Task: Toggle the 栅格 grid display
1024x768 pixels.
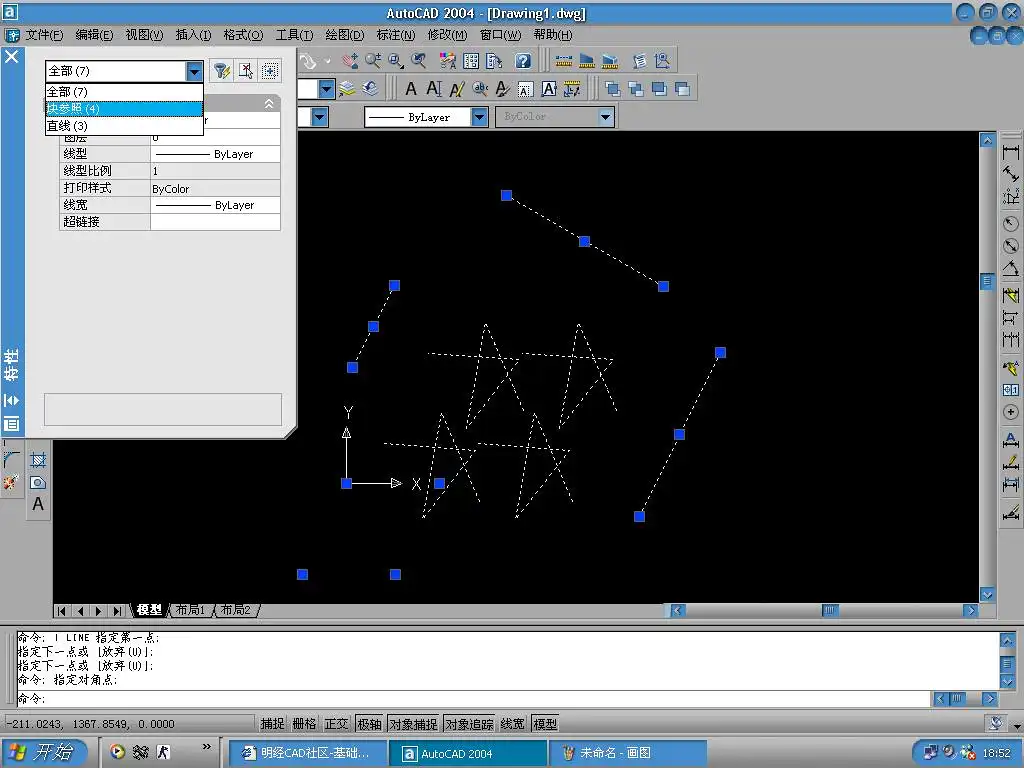Action: tap(304, 724)
